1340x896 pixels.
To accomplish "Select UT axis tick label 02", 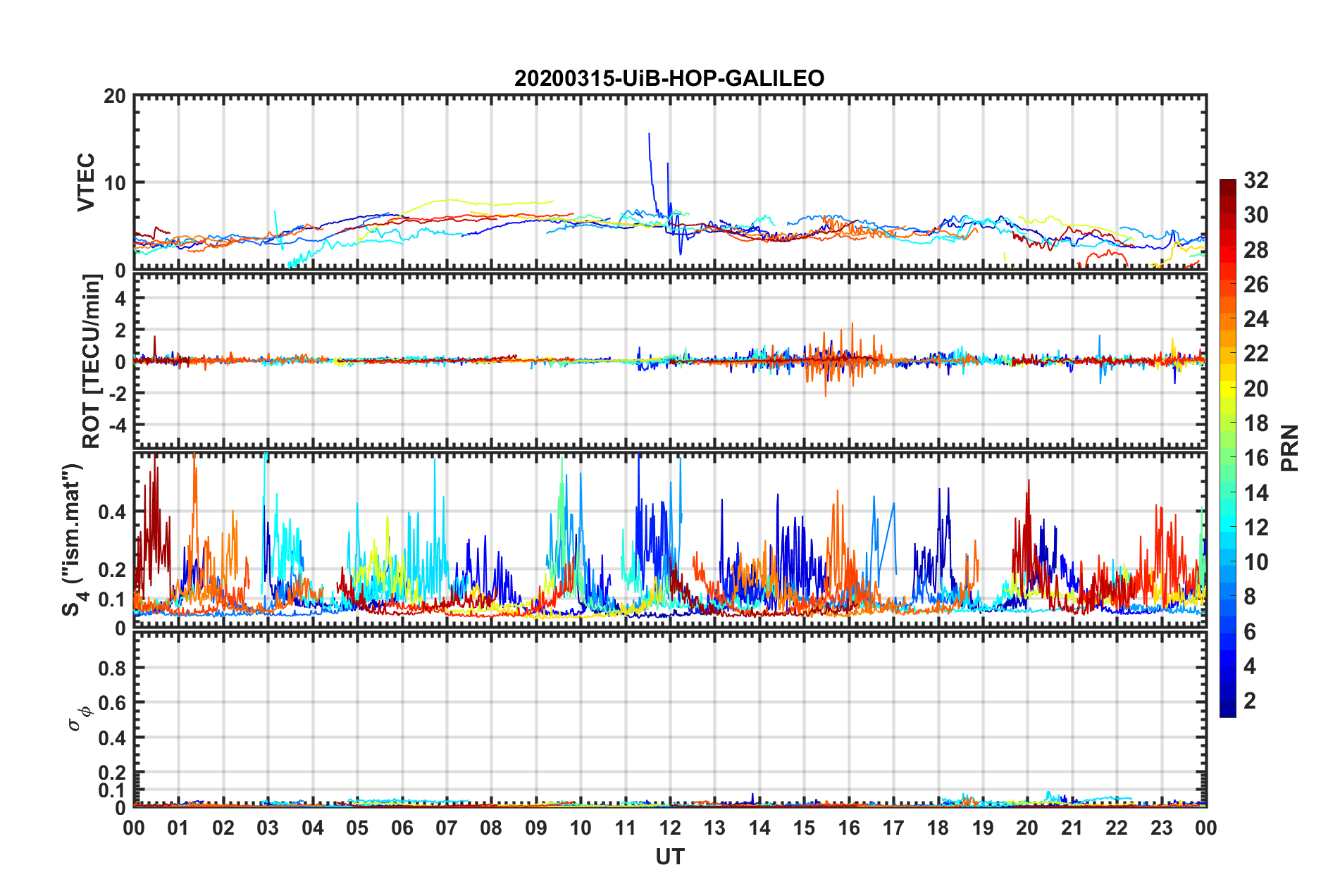I will tap(223, 828).
